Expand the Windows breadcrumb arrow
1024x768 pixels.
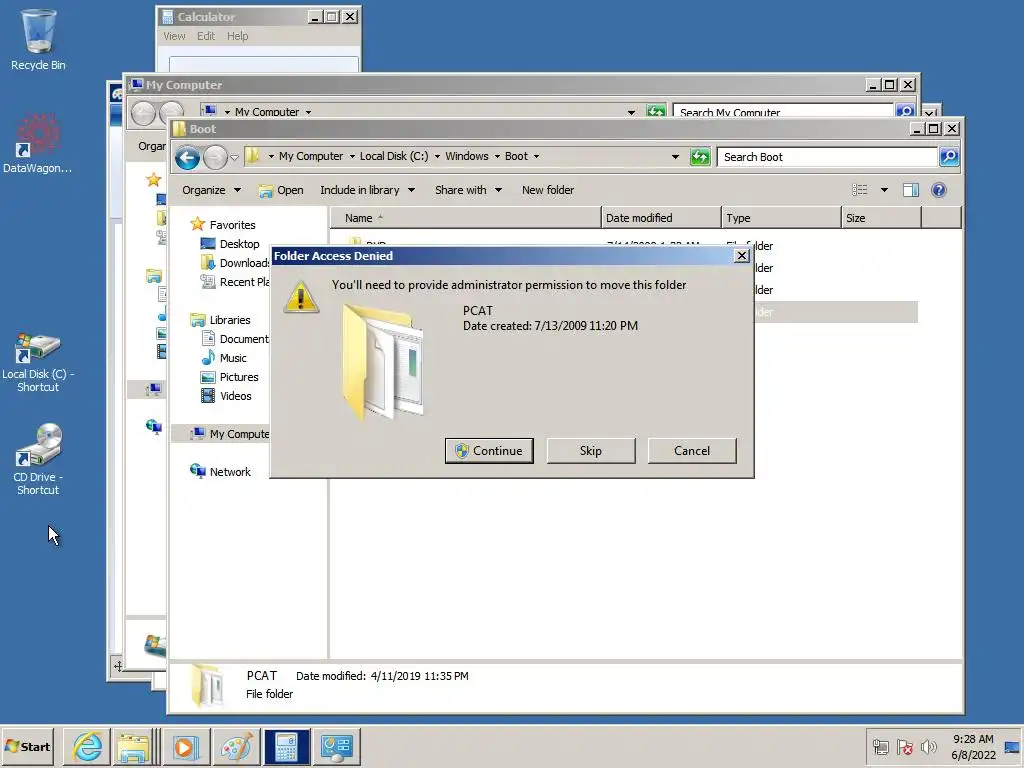pyautogui.click(x=497, y=157)
